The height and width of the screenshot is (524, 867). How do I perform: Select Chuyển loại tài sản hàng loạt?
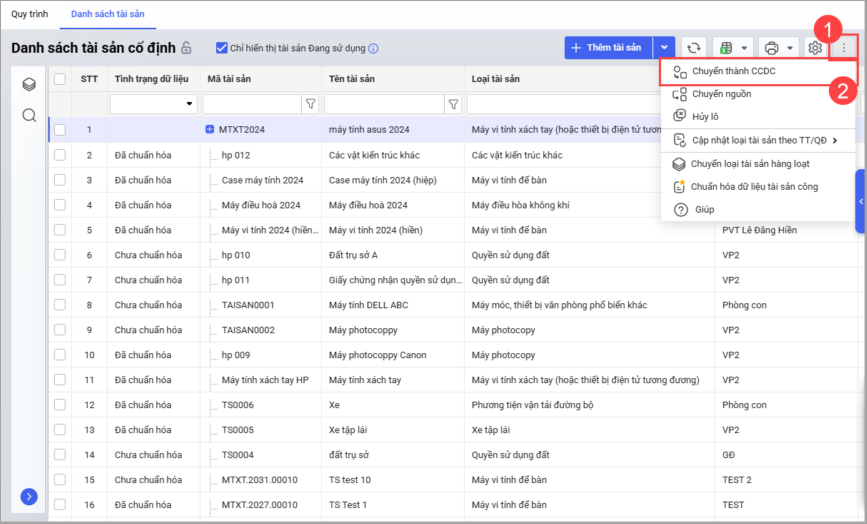[x=758, y=164]
